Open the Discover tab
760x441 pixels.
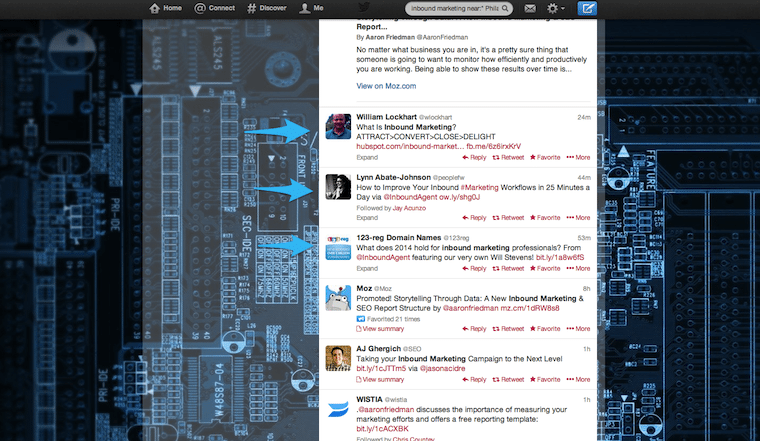(x=266, y=8)
